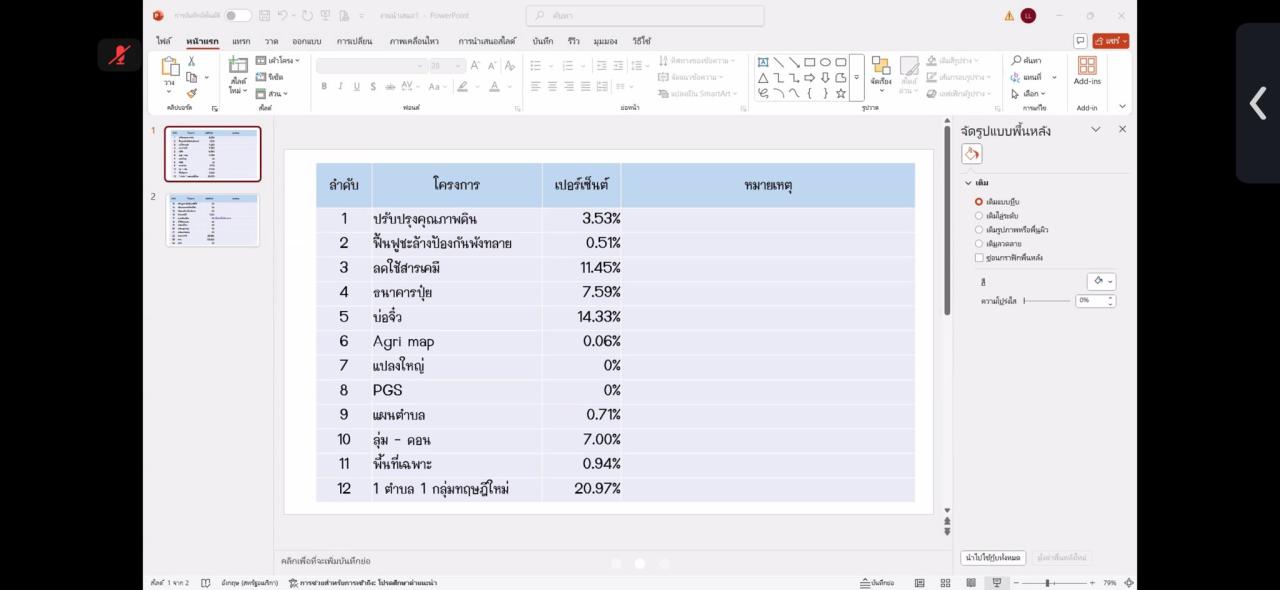Enable the hide background graphics checkbox
Screen dimensions: 1280x590
tap(979, 257)
